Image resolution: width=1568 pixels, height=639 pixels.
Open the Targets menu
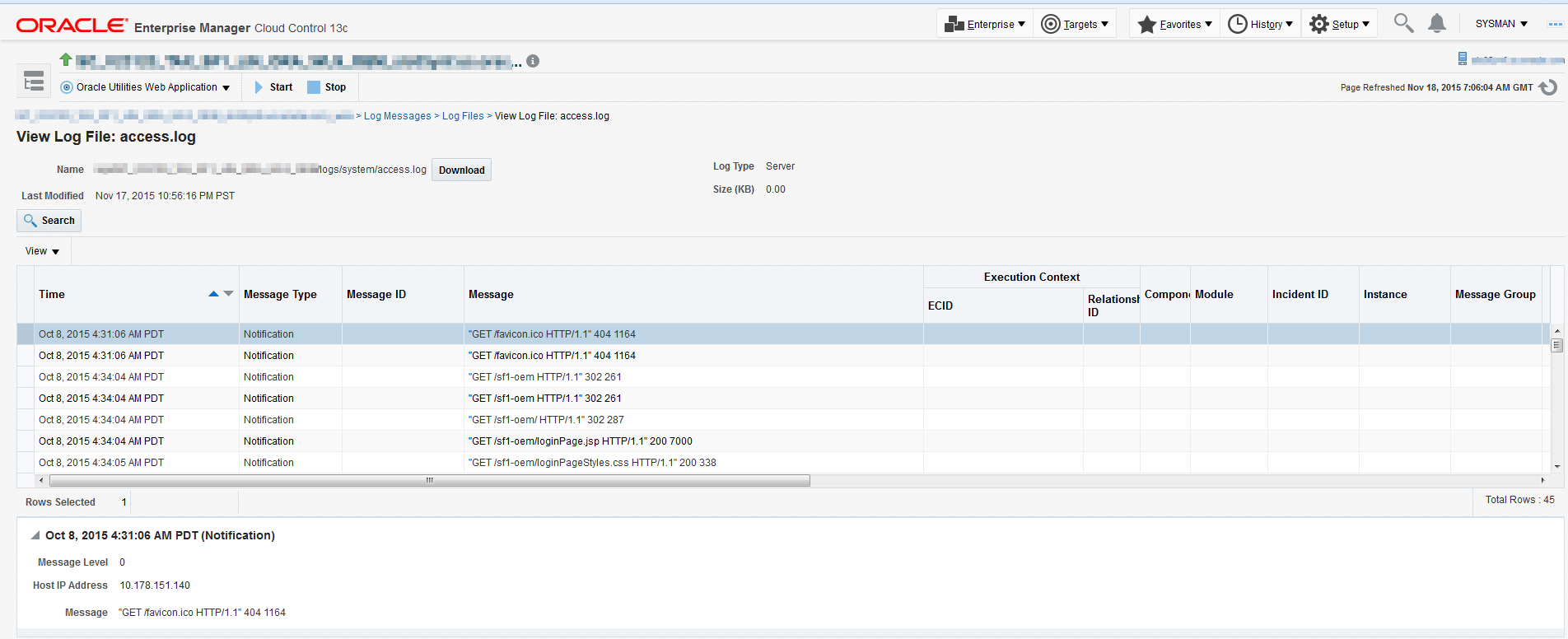coord(1075,24)
